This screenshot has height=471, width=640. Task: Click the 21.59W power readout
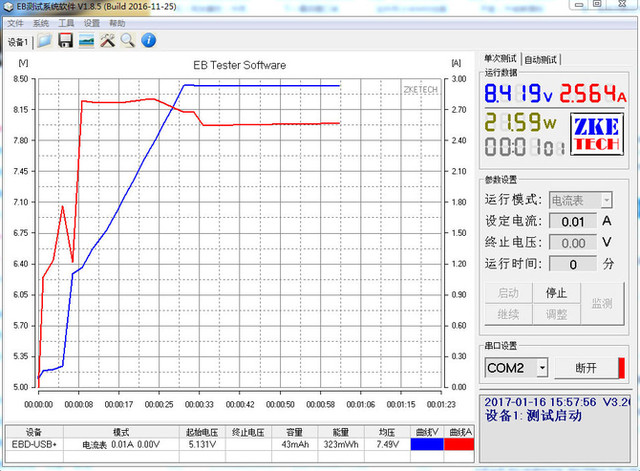coord(520,122)
